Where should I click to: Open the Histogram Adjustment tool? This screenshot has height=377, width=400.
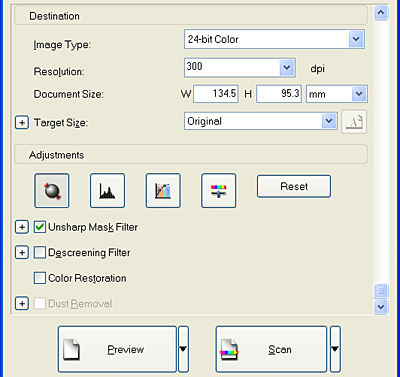pos(107,191)
